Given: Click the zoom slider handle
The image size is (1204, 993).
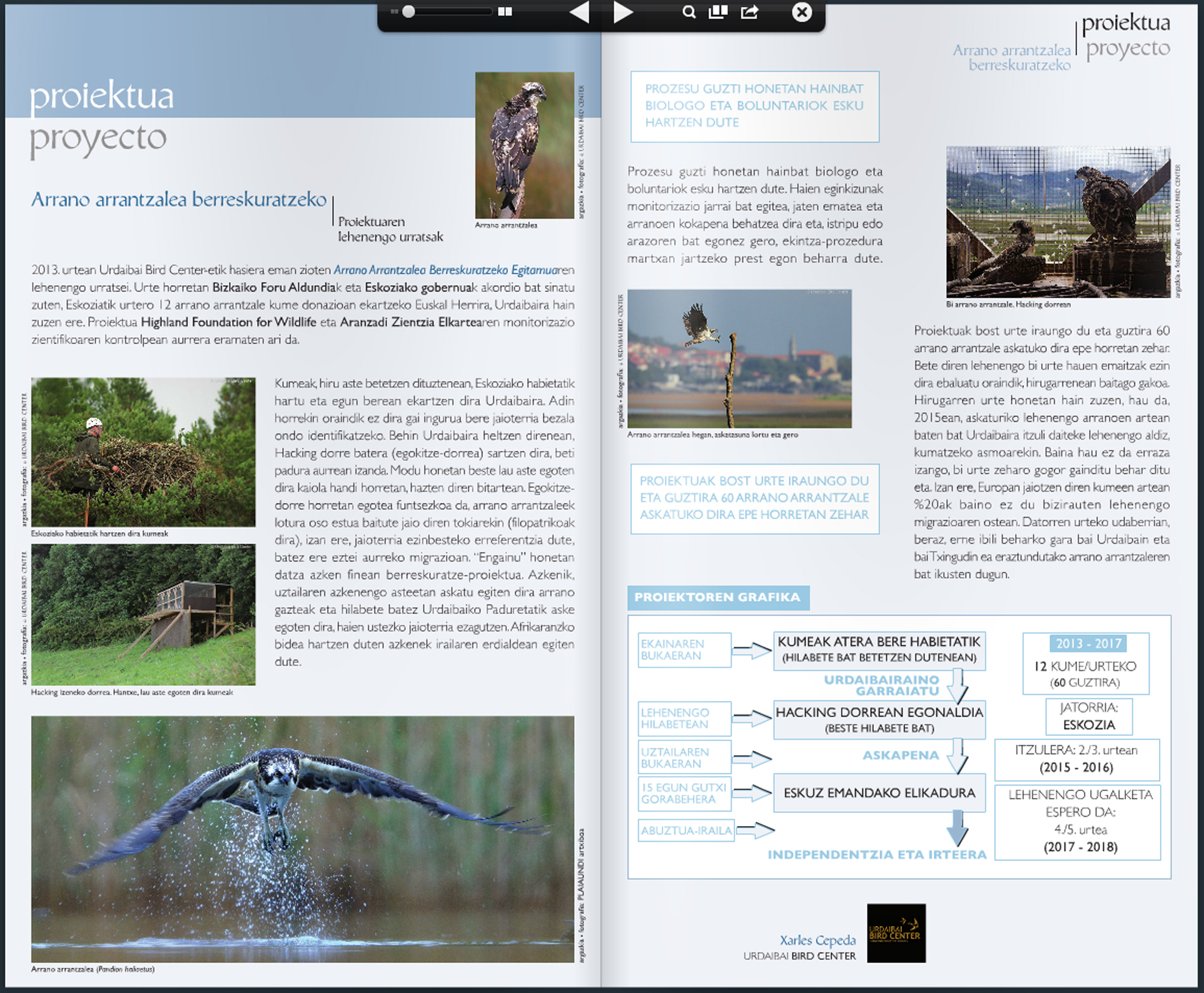Looking at the screenshot, I should click(x=408, y=12).
